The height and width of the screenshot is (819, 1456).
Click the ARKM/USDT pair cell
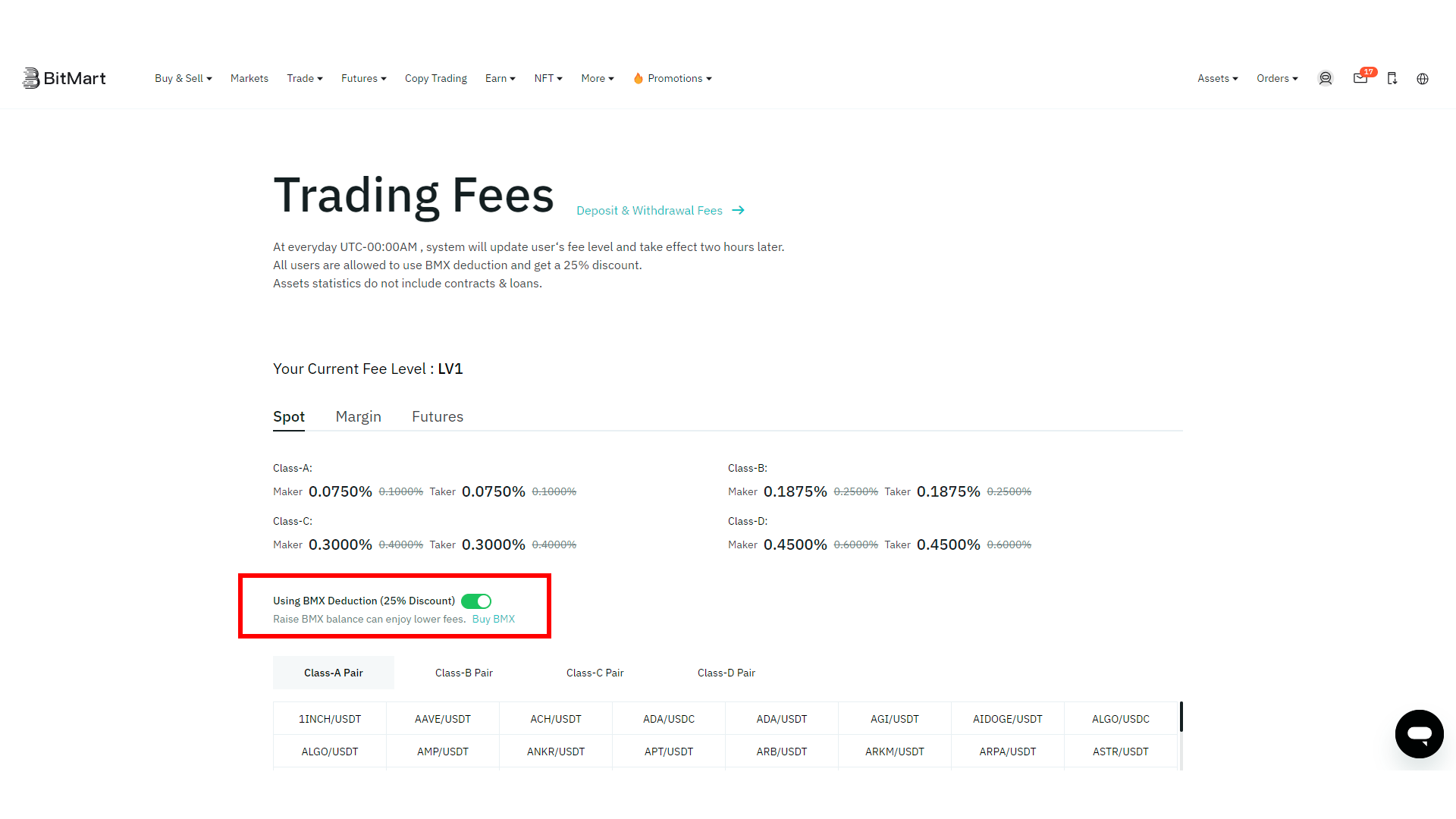pyautogui.click(x=895, y=752)
